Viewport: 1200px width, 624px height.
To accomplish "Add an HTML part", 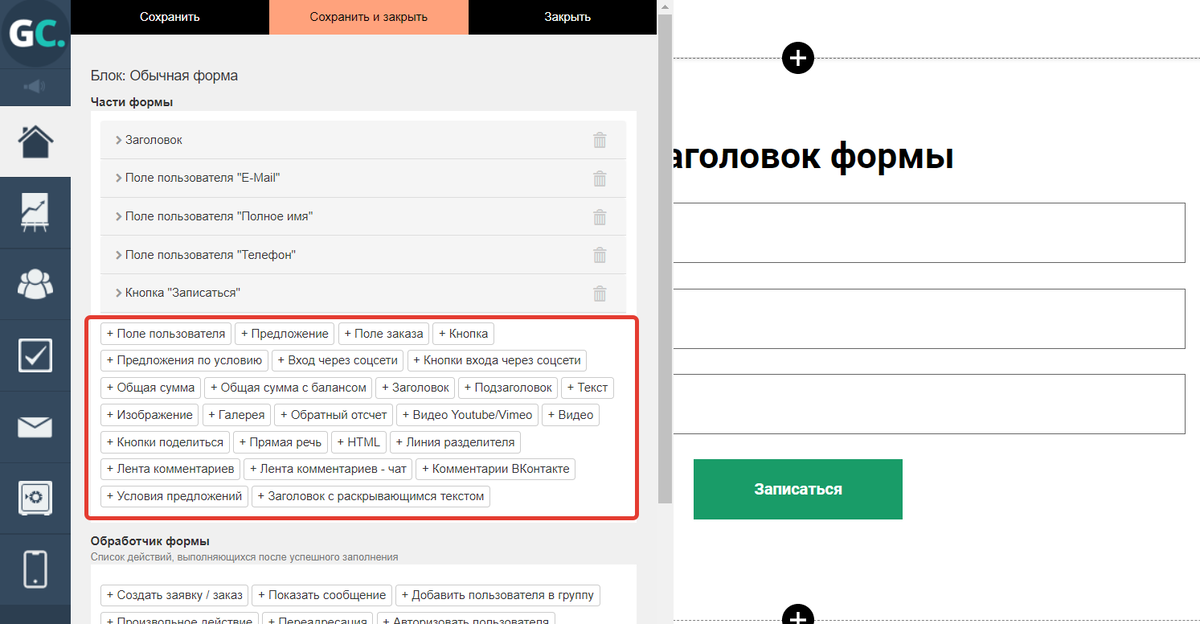I will point(361,442).
